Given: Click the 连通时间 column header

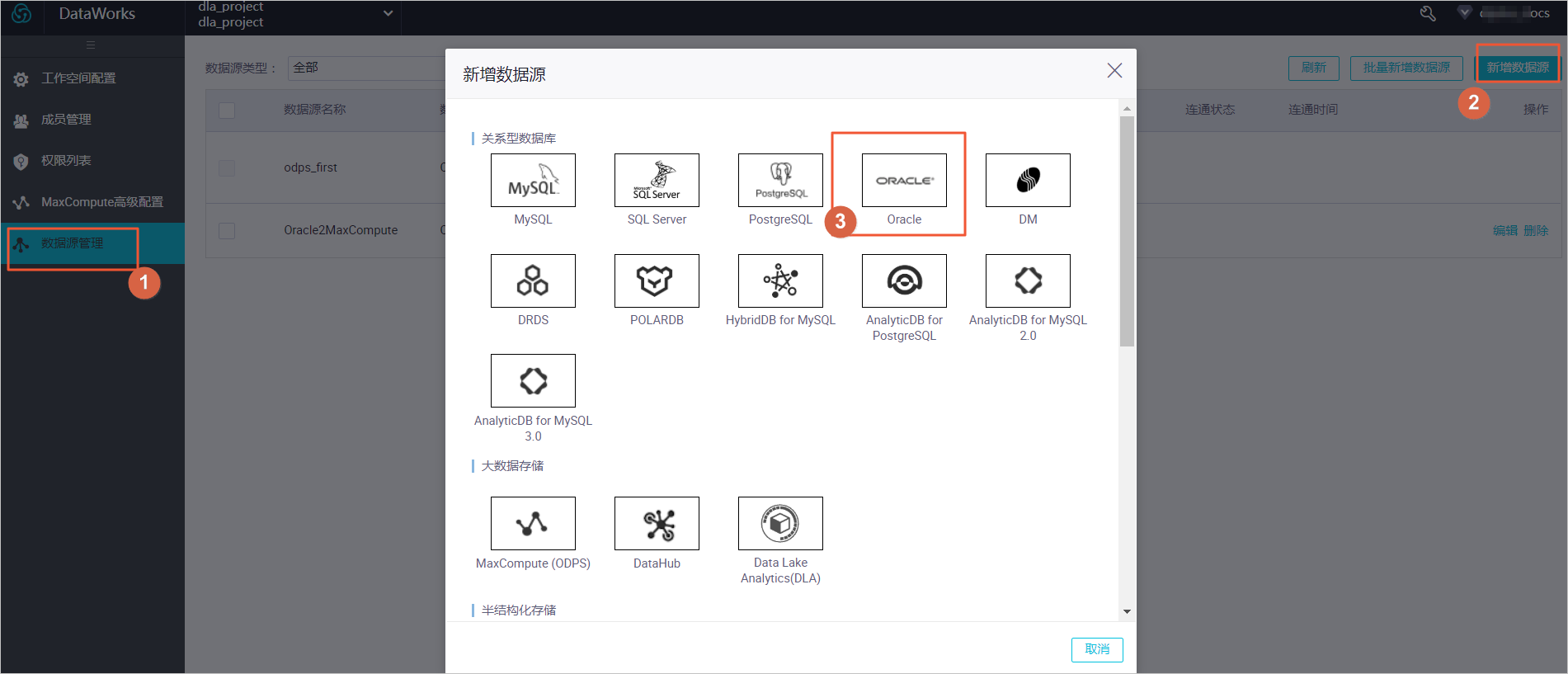Looking at the screenshot, I should [x=1313, y=110].
